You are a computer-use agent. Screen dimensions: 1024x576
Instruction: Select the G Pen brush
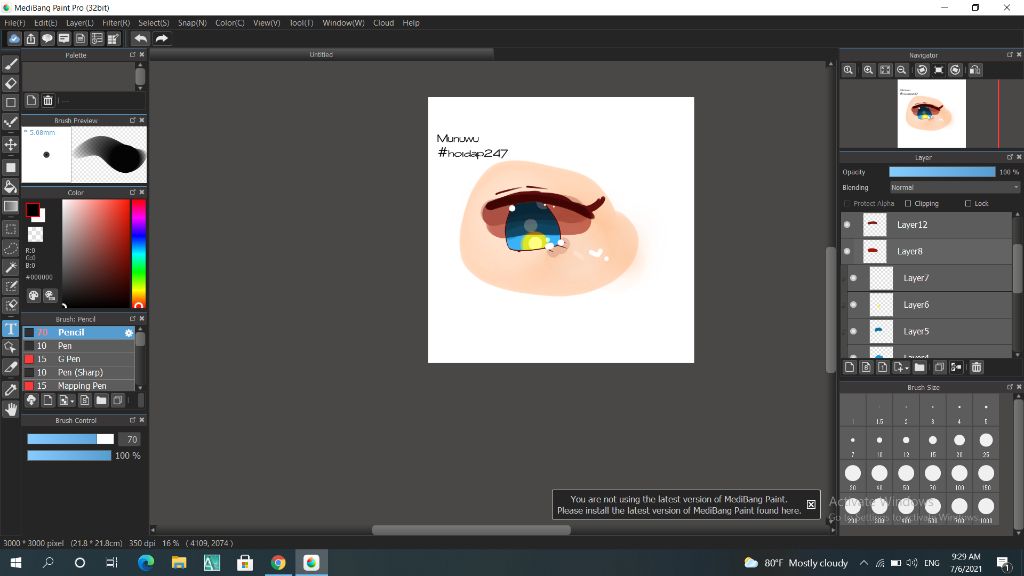click(x=79, y=359)
